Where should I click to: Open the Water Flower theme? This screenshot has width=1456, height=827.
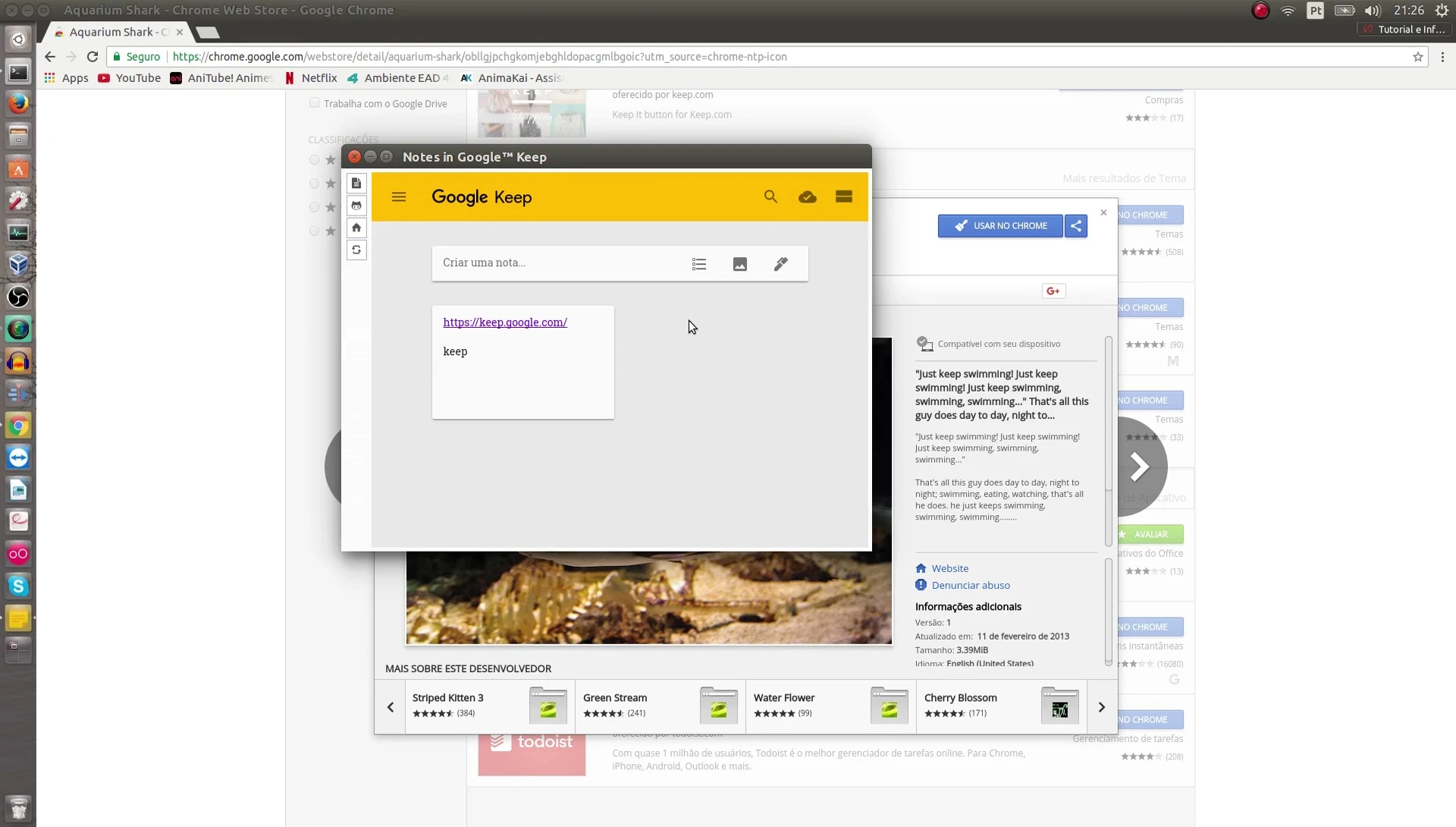831,706
